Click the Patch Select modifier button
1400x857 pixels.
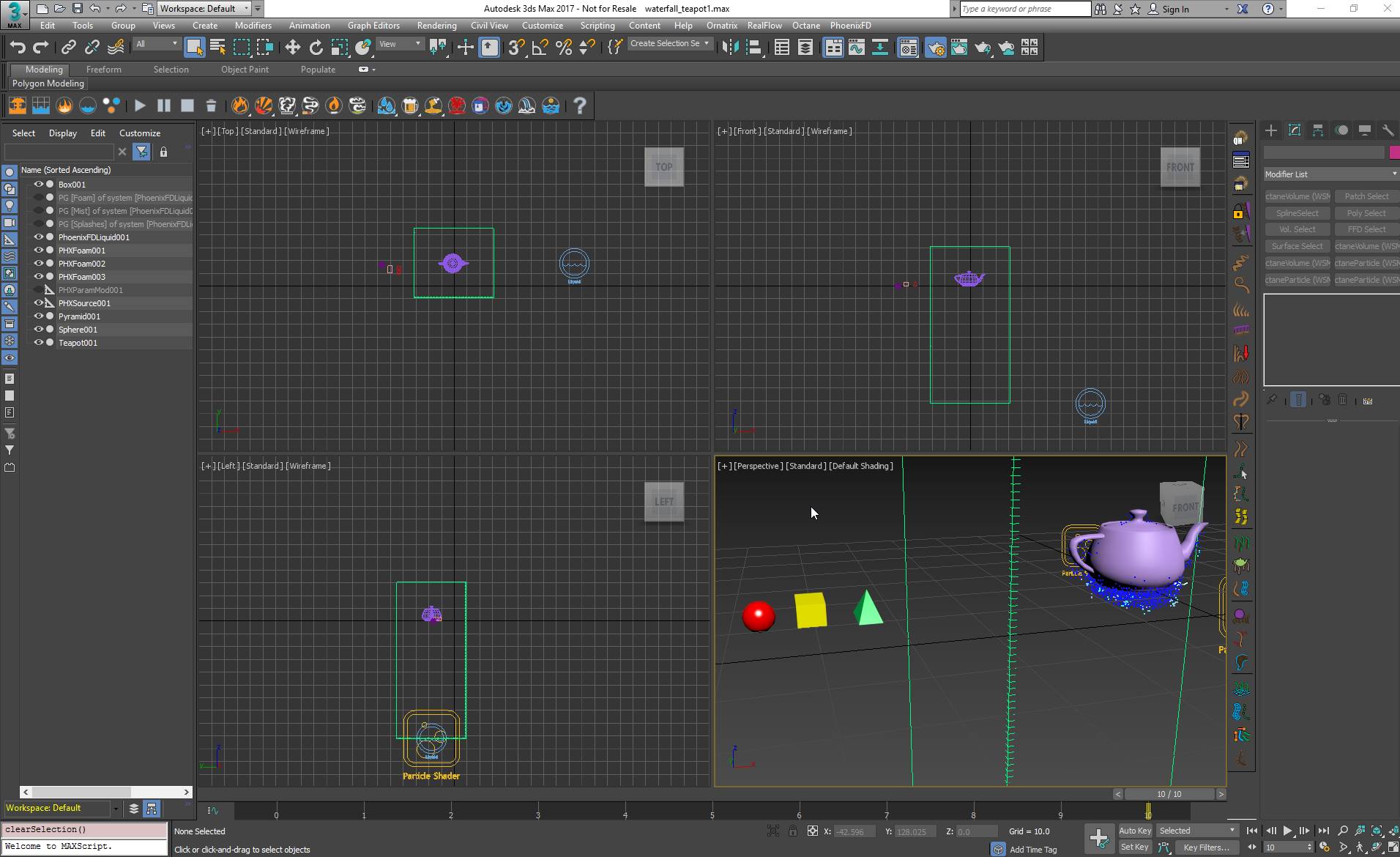(1366, 196)
